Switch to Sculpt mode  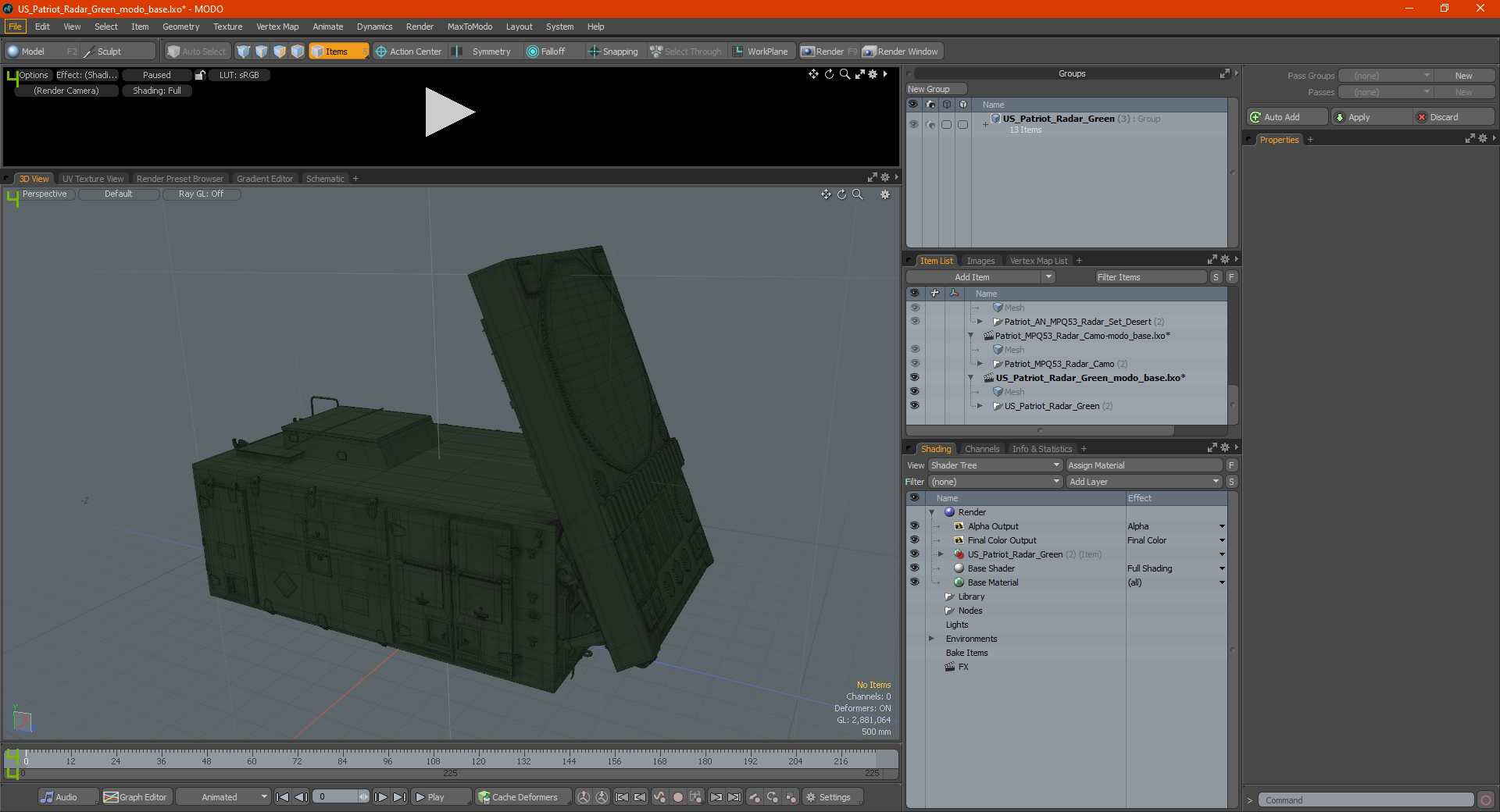click(119, 52)
